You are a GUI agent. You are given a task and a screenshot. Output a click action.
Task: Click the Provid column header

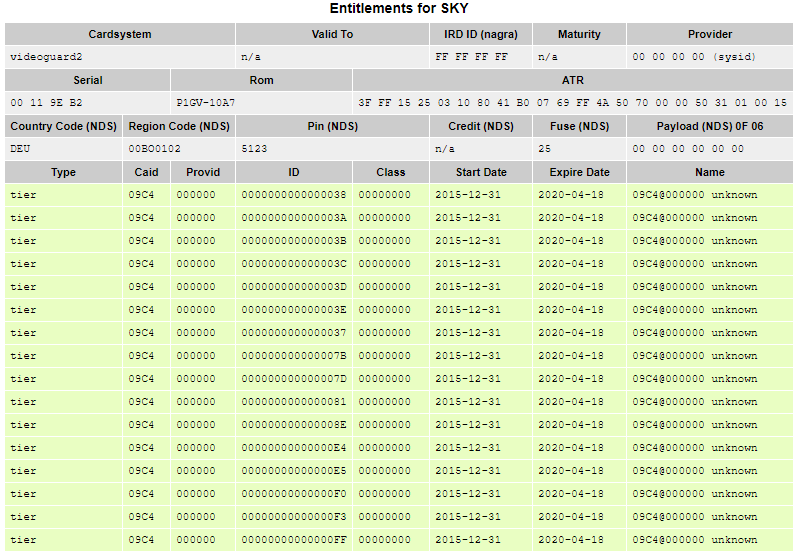(x=203, y=172)
